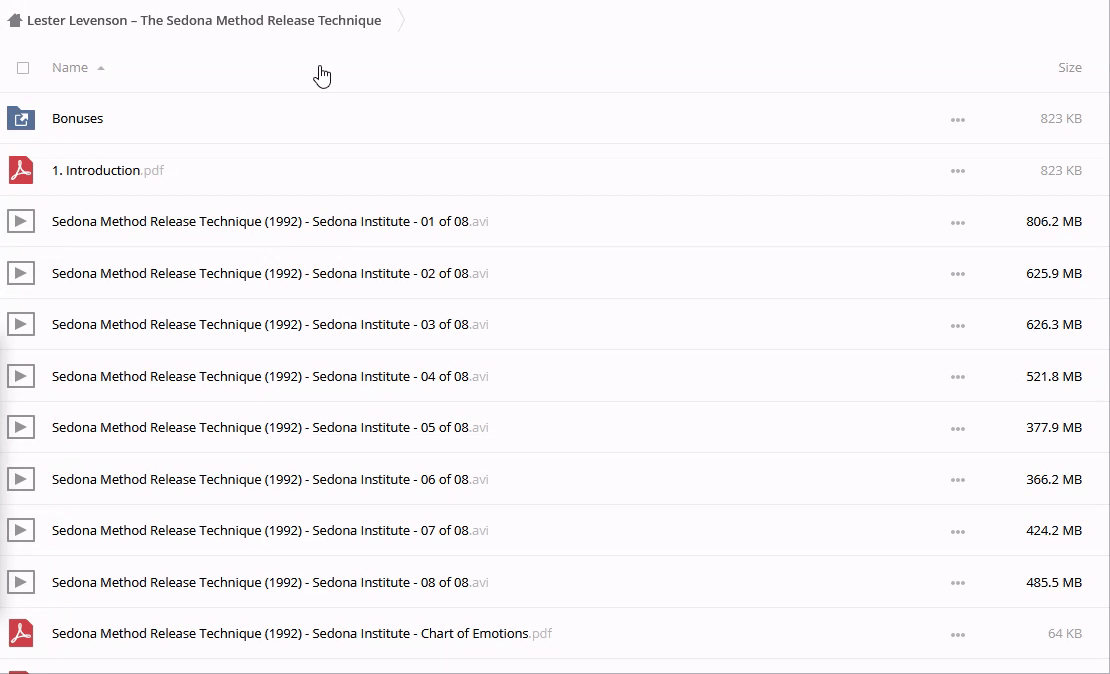Toggle the name sort direction arrow

click(x=101, y=69)
